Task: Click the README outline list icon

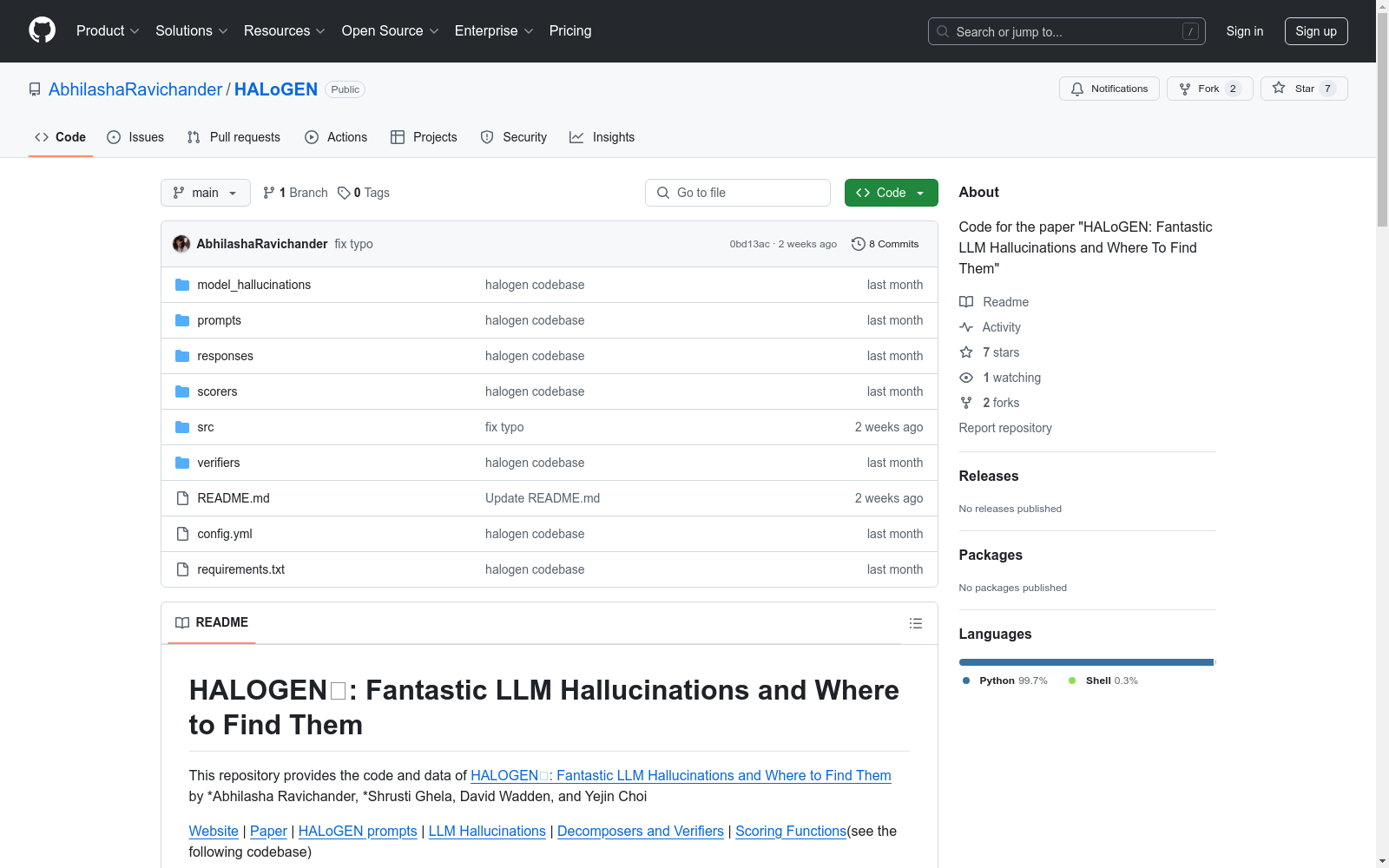Action: point(915,623)
